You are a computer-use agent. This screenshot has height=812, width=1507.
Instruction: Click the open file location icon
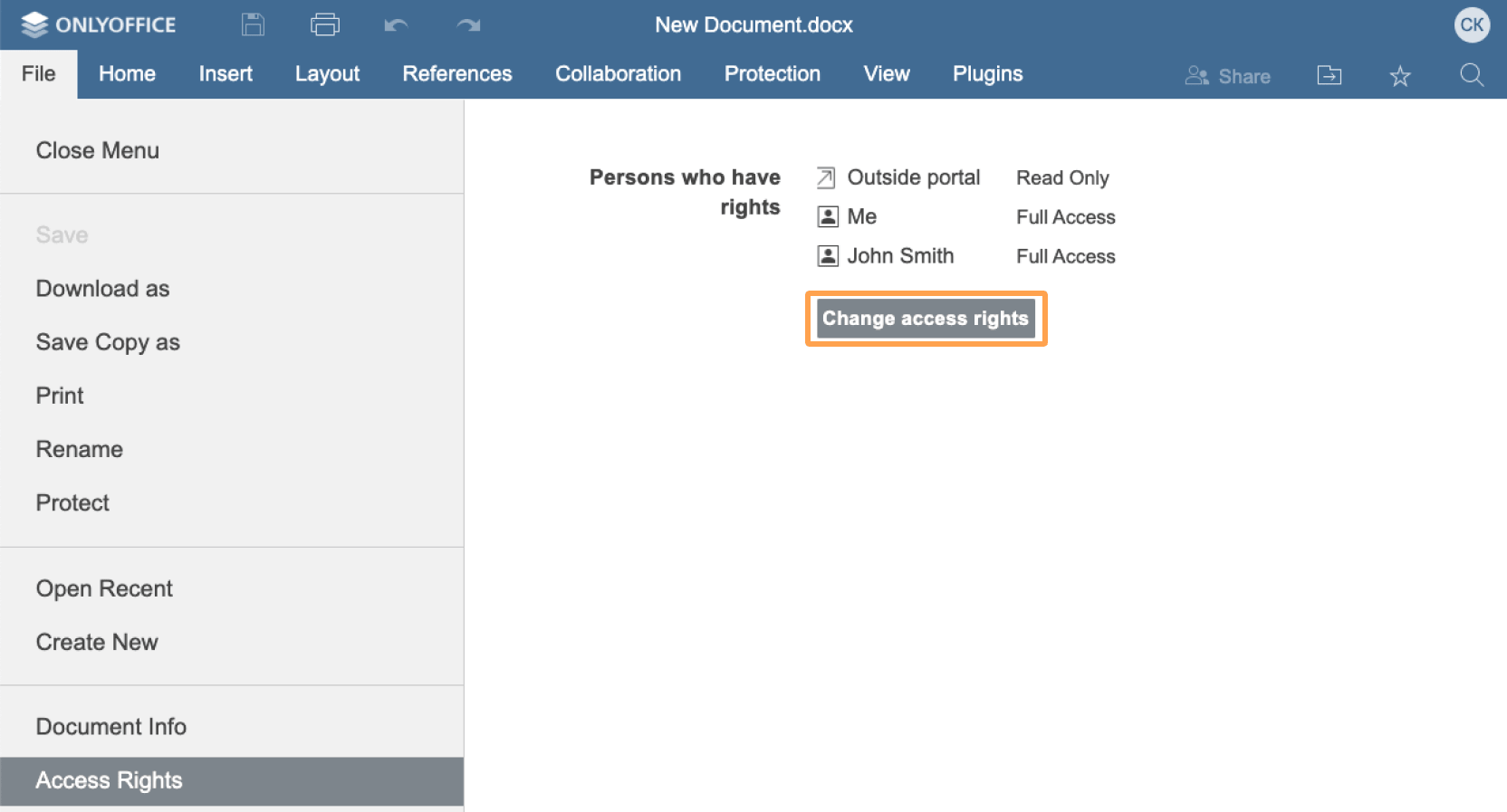[x=1329, y=75]
